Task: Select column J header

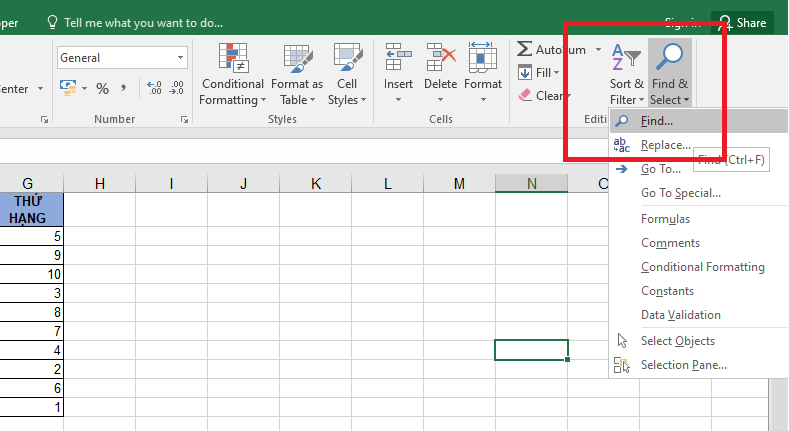Action: [x=243, y=184]
